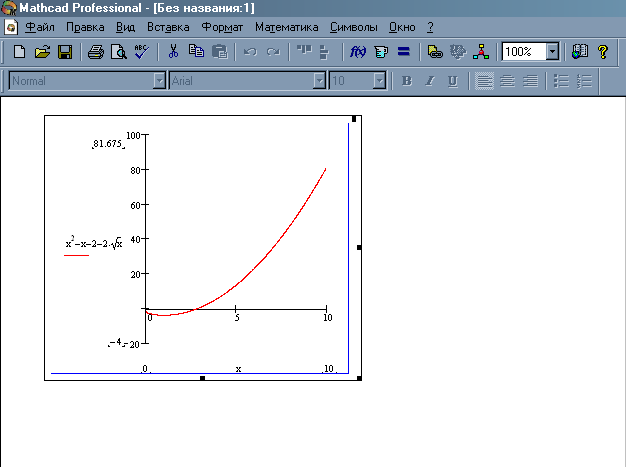This screenshot has height=467, width=626.
Task: Insert hyperlink with the chain link icon
Action: 435,52
